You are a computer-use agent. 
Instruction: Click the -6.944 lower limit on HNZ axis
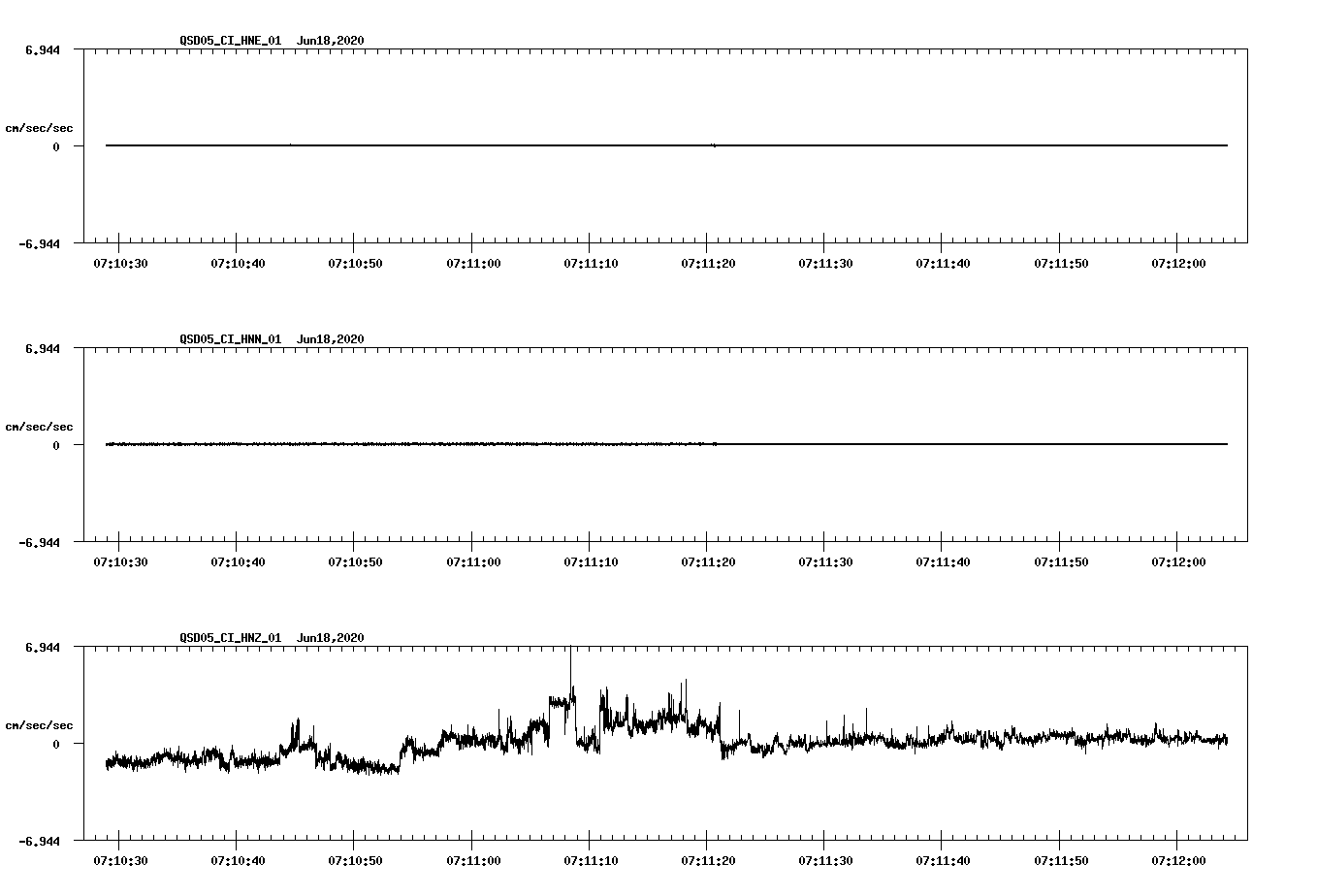click(40, 842)
